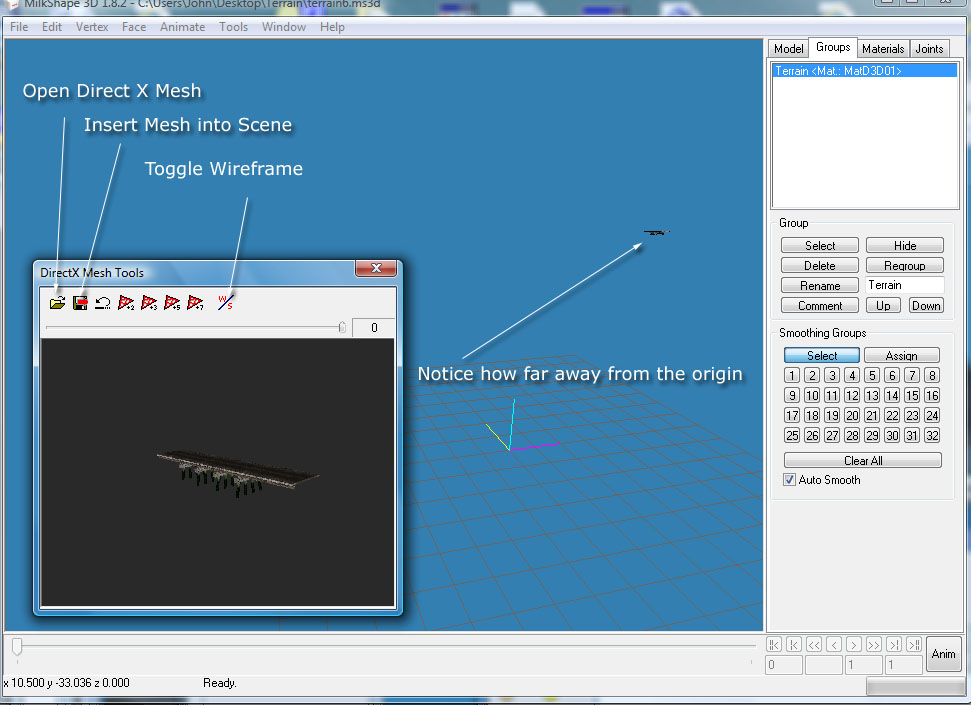Click the group name field containing Terrain

pos(905,285)
